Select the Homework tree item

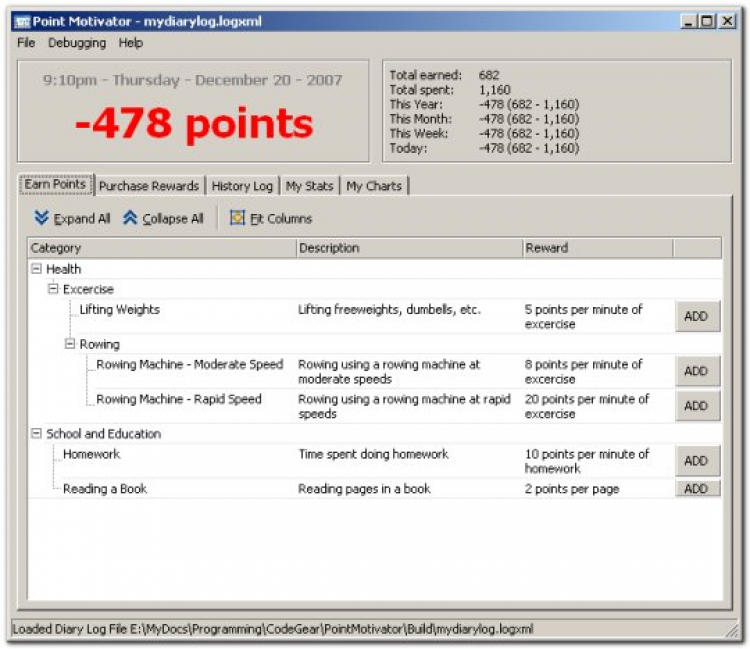(91, 454)
